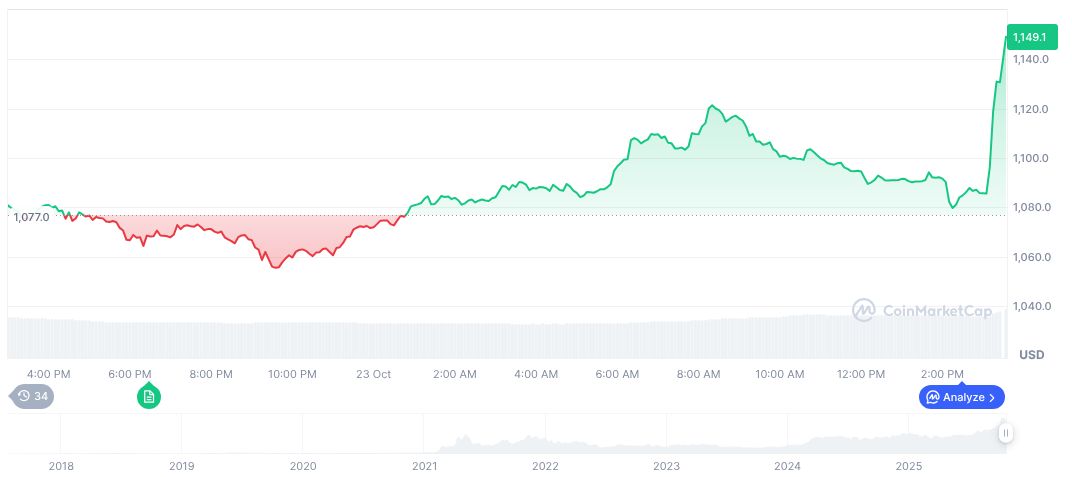Click the chart icon inside Analyze button
Image resolution: width=1072 pixels, height=477 pixels.
[x=933, y=397]
